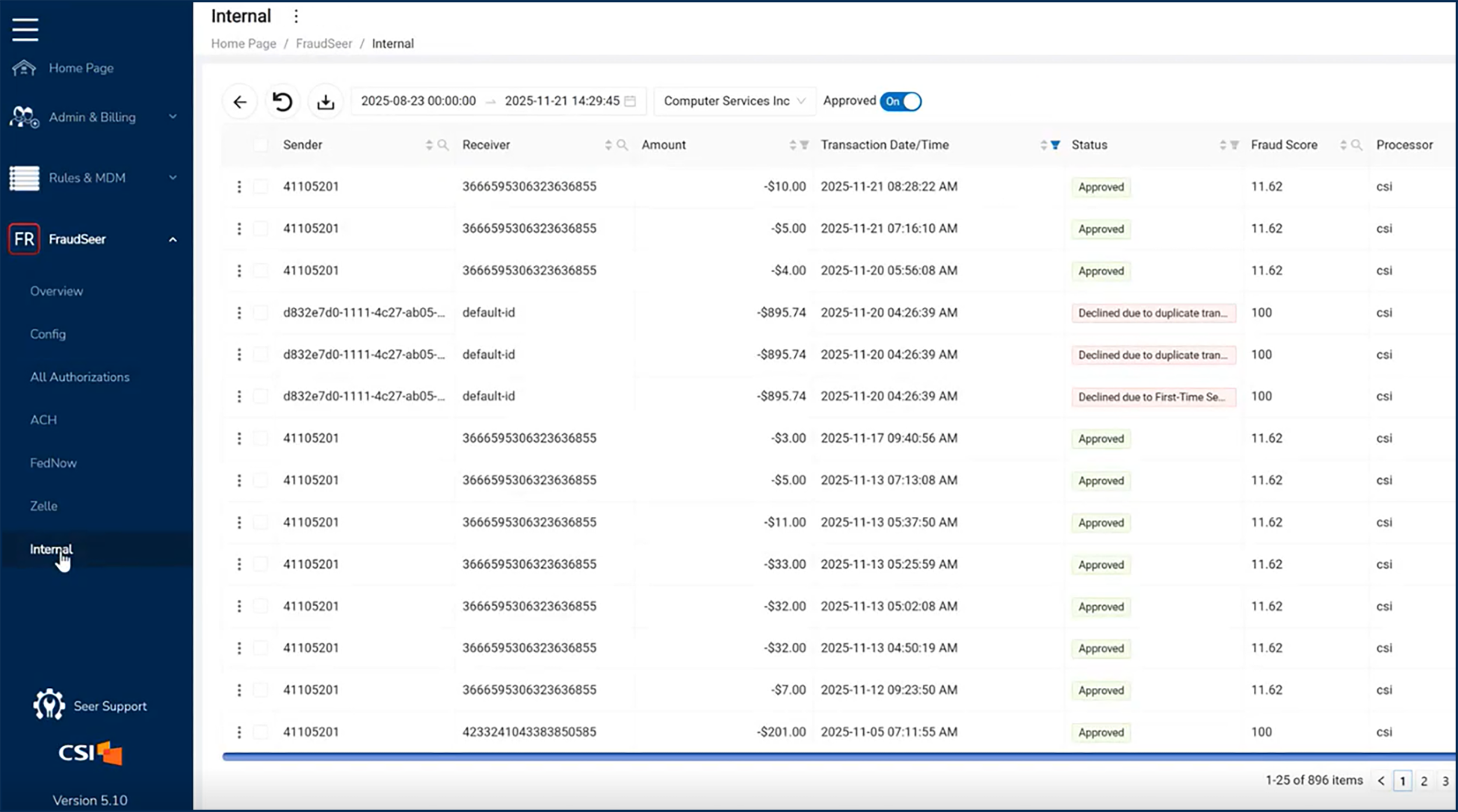Go to All Authorizations page
Image resolution: width=1458 pixels, height=812 pixels.
pos(80,377)
